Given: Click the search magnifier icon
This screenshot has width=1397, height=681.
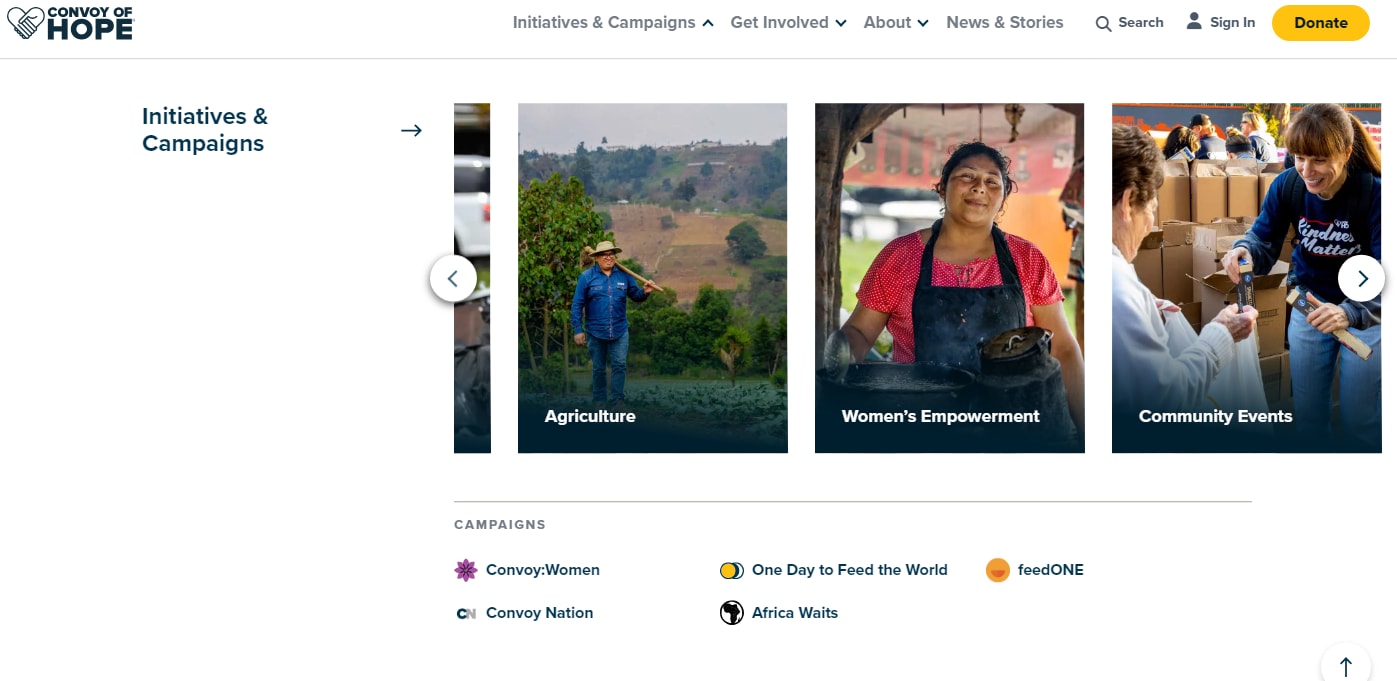Looking at the screenshot, I should (1103, 23).
